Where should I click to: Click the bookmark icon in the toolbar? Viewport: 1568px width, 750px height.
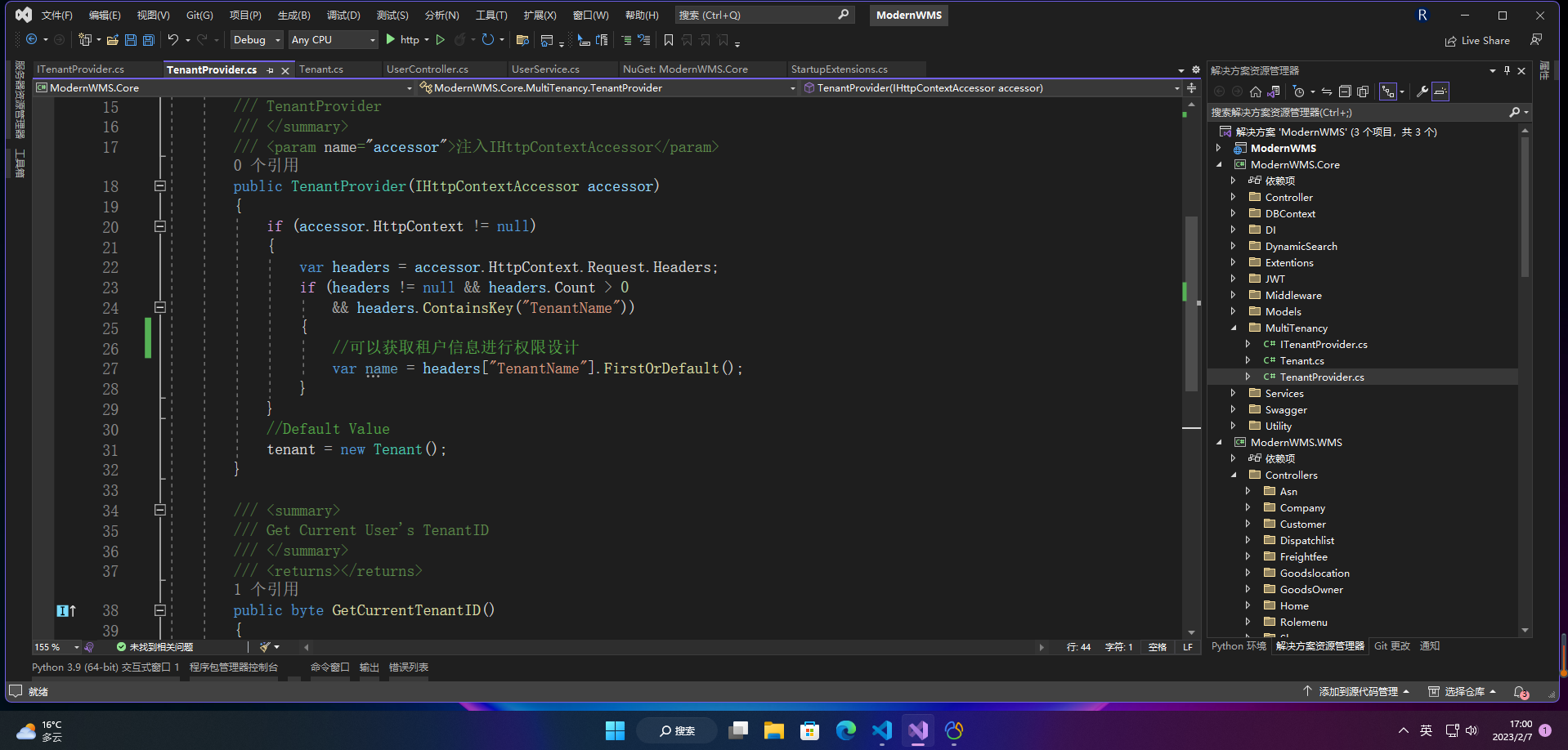coord(668,40)
